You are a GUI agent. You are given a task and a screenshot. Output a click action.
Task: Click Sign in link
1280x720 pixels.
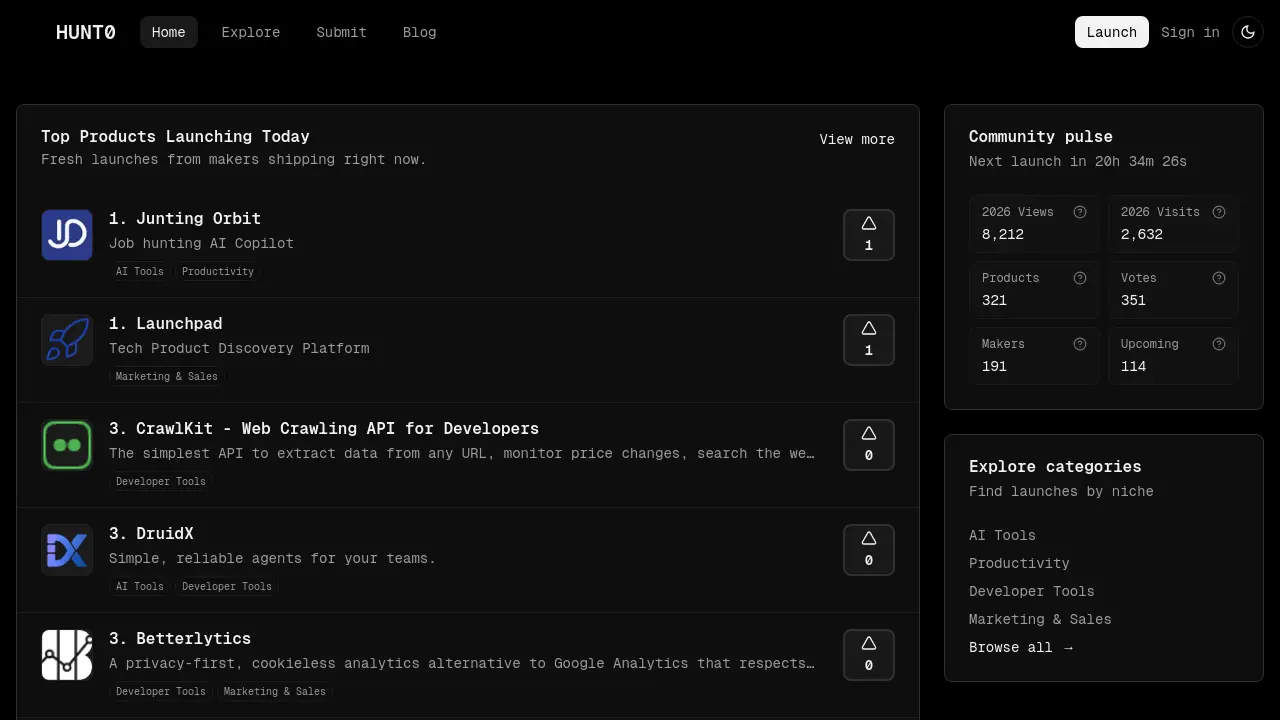point(1190,32)
